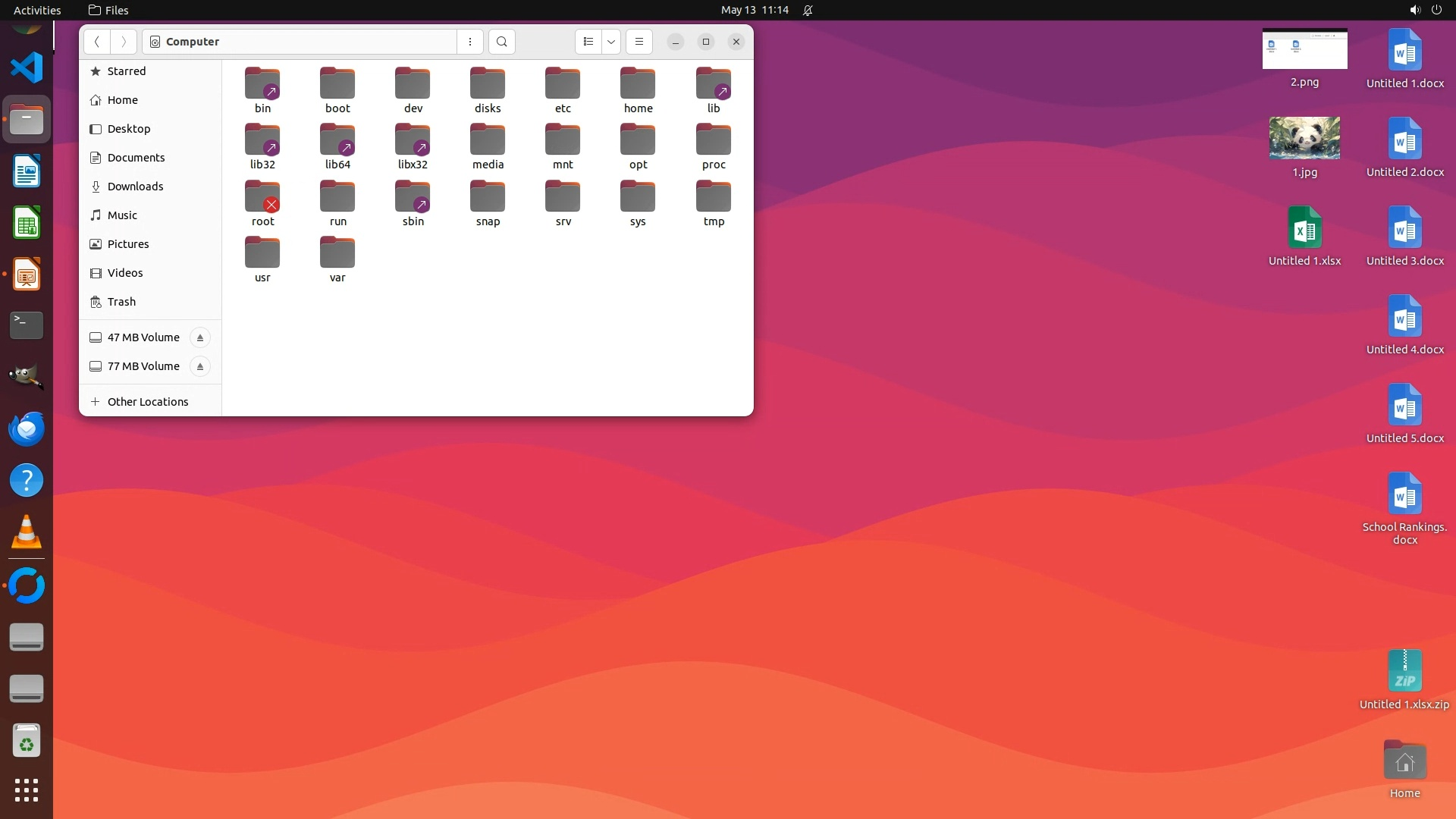This screenshot has width=1456, height=819.
Task: Click the Activities button
Action: [x=37, y=10]
